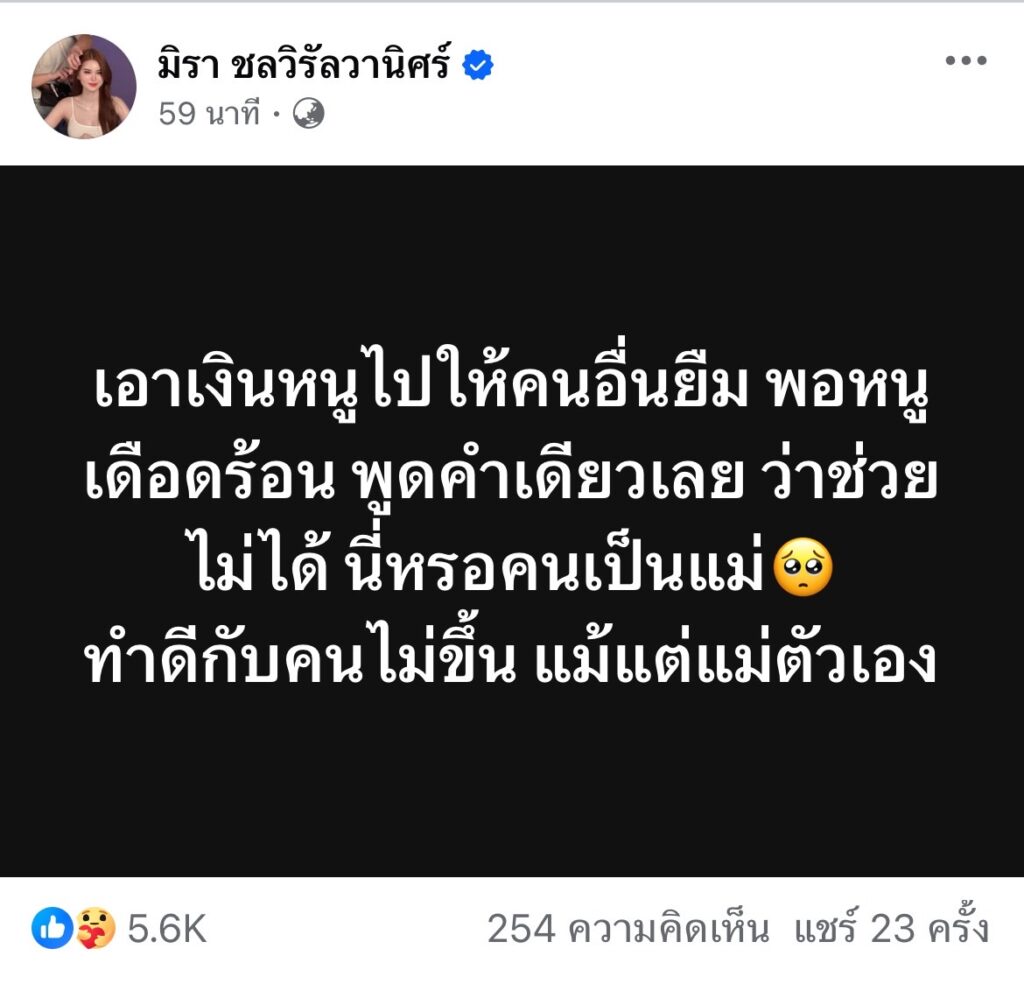
Task: View shares via แชร์ 23 ครั้ง
Action: 891,927
